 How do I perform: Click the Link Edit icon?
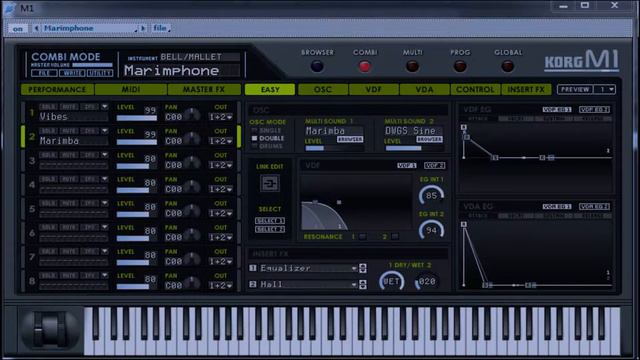pyautogui.click(x=270, y=183)
